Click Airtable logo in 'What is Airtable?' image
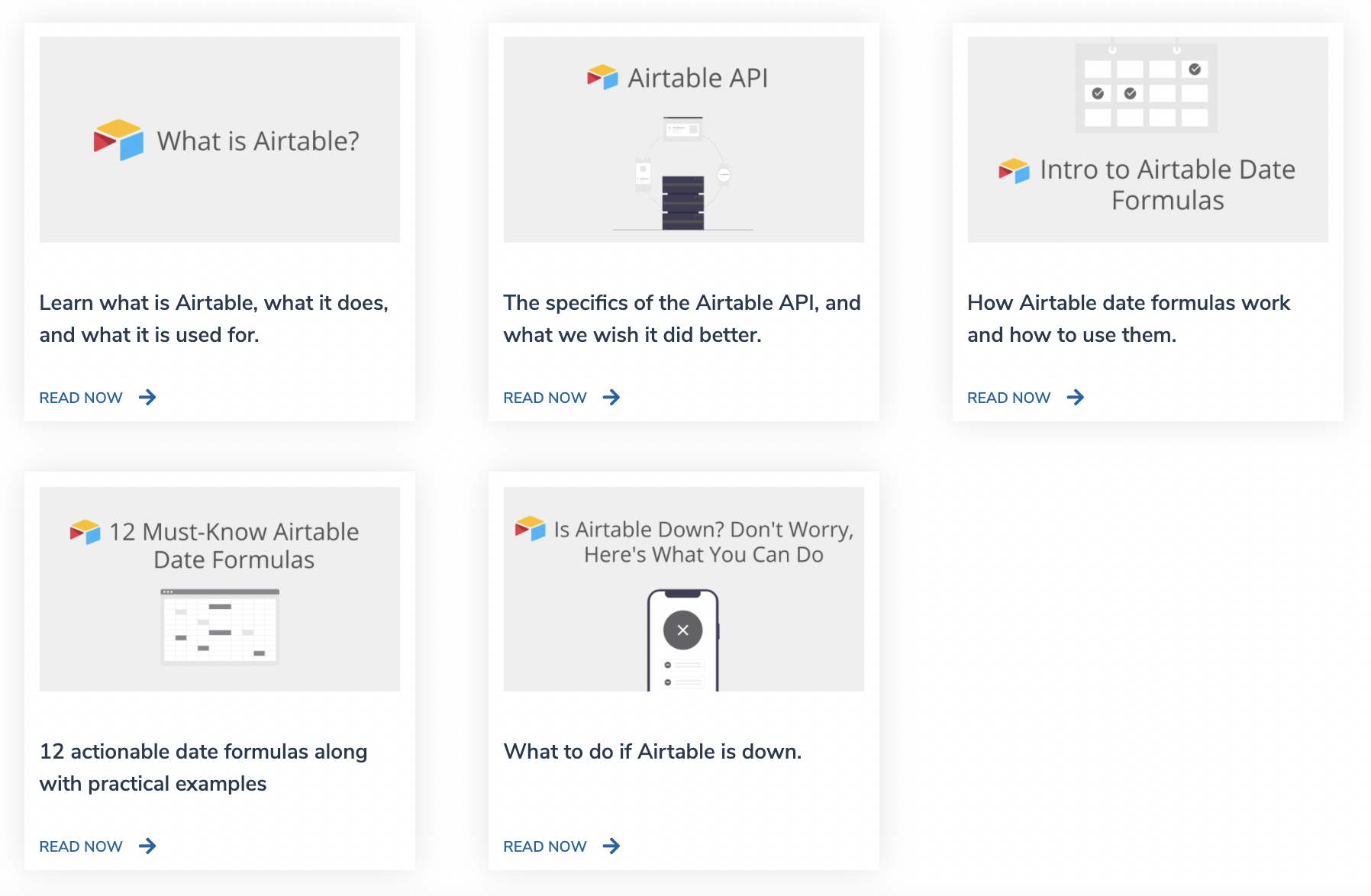 118,140
